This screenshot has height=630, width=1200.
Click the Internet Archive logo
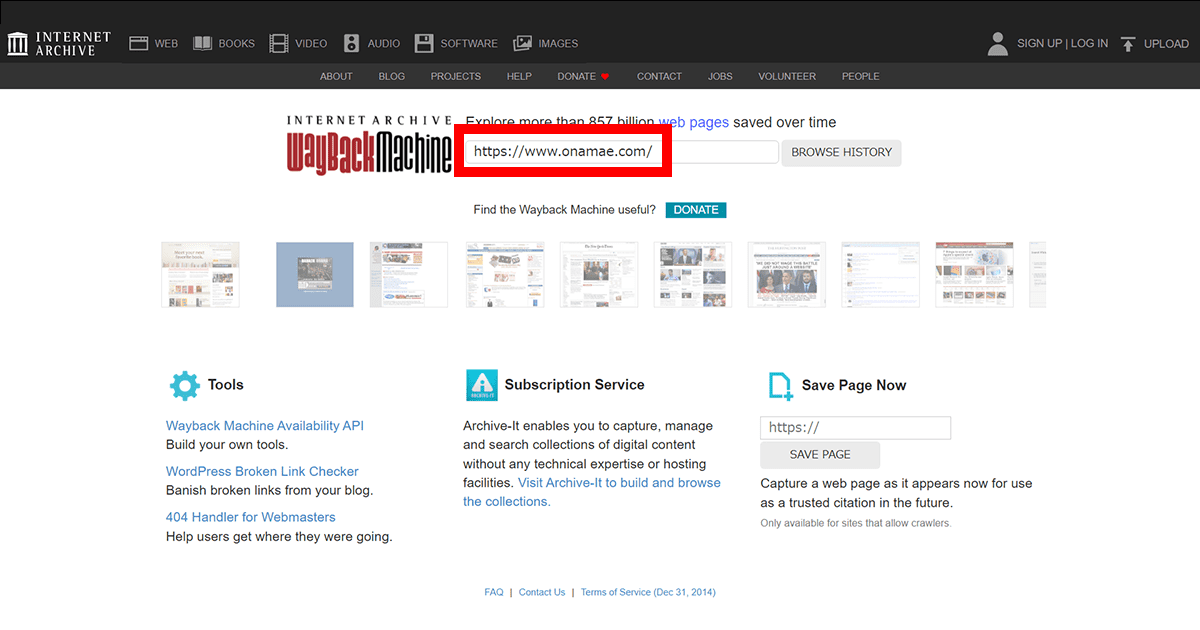(58, 44)
